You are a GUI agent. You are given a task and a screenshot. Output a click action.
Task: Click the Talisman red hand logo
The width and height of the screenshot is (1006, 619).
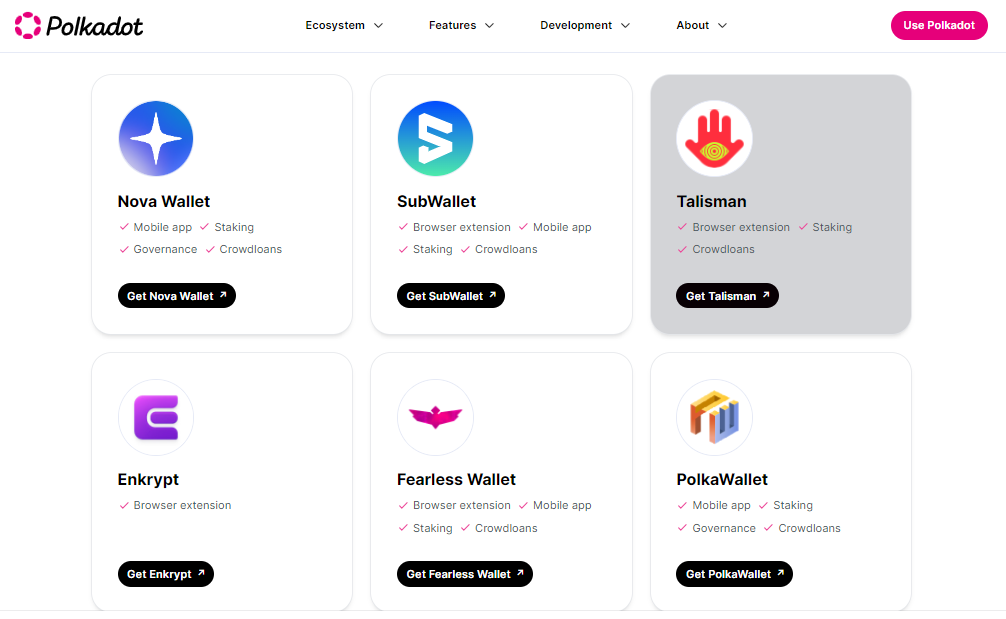click(714, 139)
